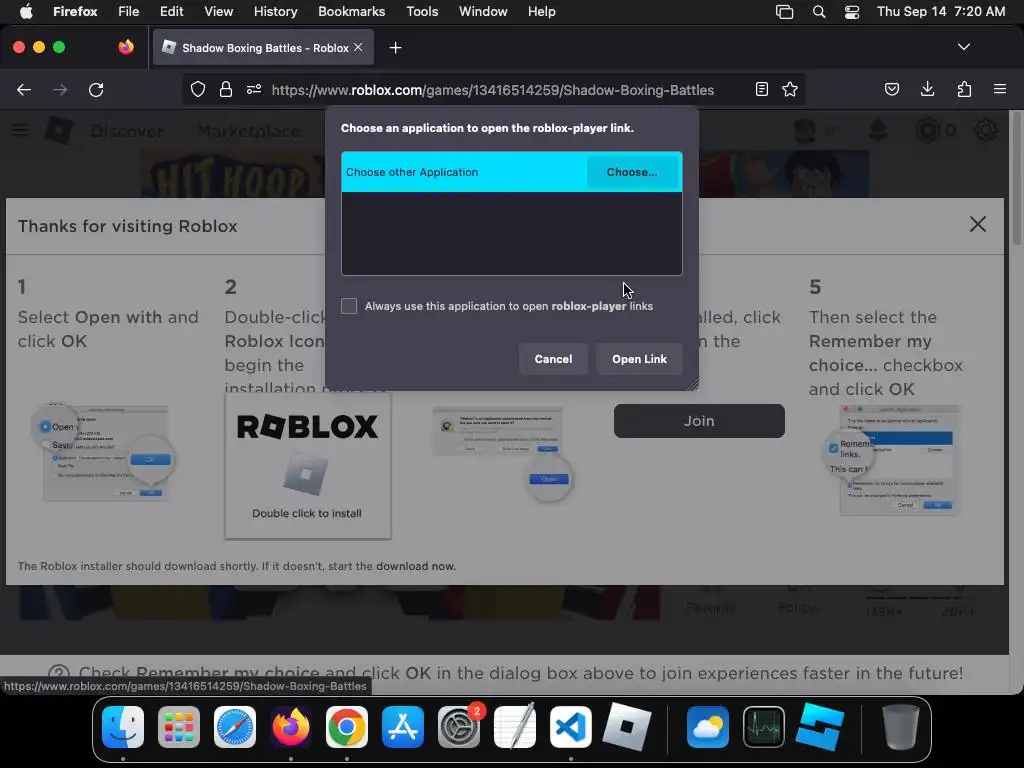Open the Bookmarks menu
1024x768 pixels.
pos(351,11)
